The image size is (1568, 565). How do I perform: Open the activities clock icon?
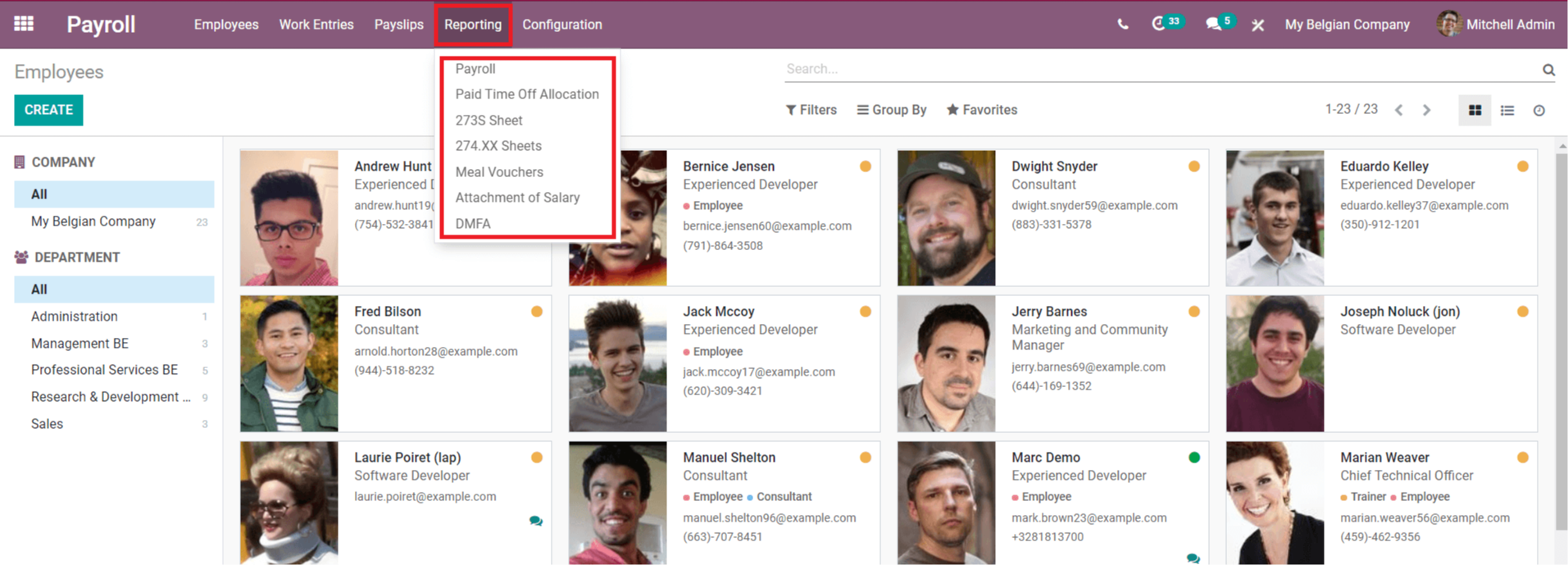click(1159, 24)
